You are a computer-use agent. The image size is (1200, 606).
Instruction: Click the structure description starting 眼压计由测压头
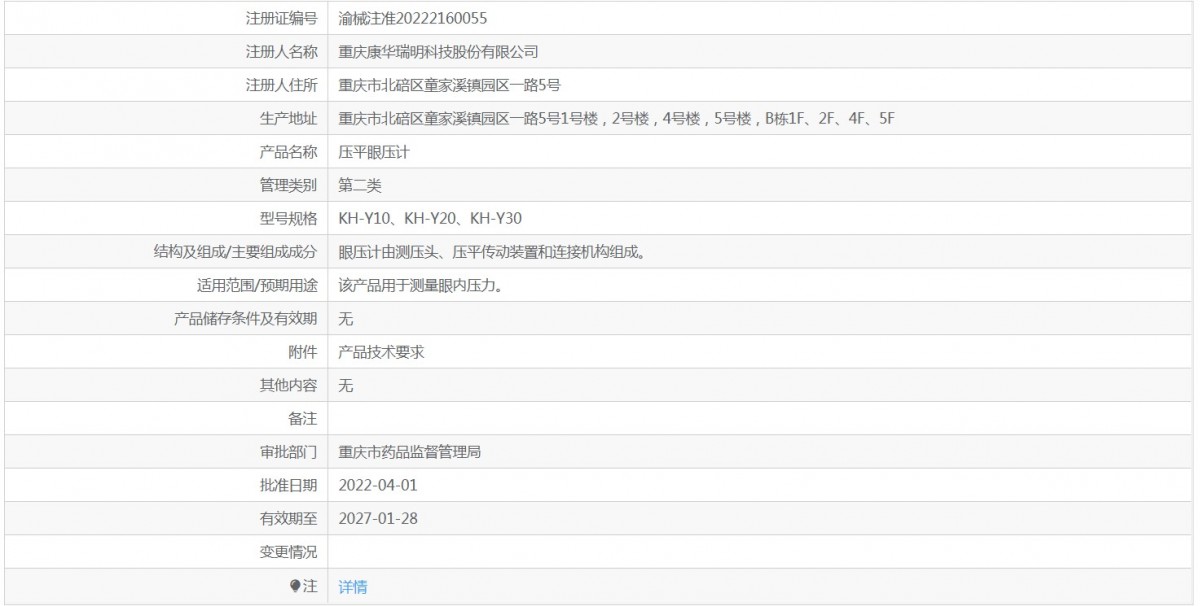491,252
